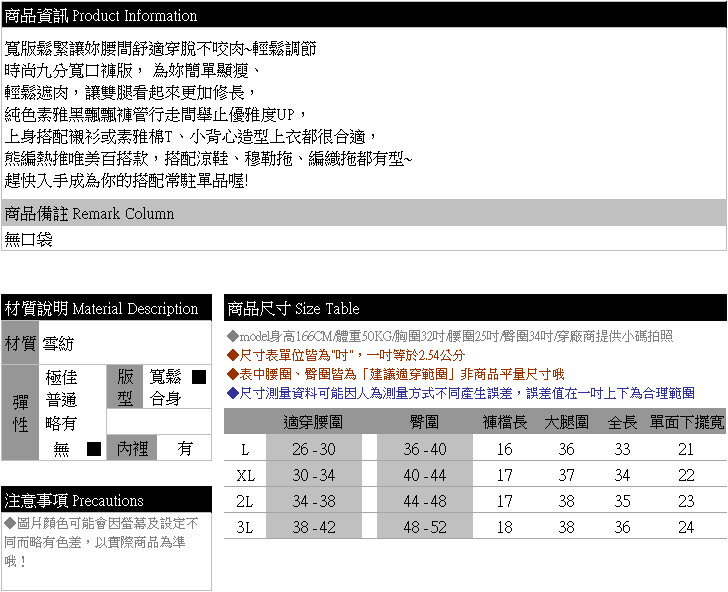Click the 商品資訊 Product Information header
Viewport: 728px width, 592px height.
click(x=364, y=15)
